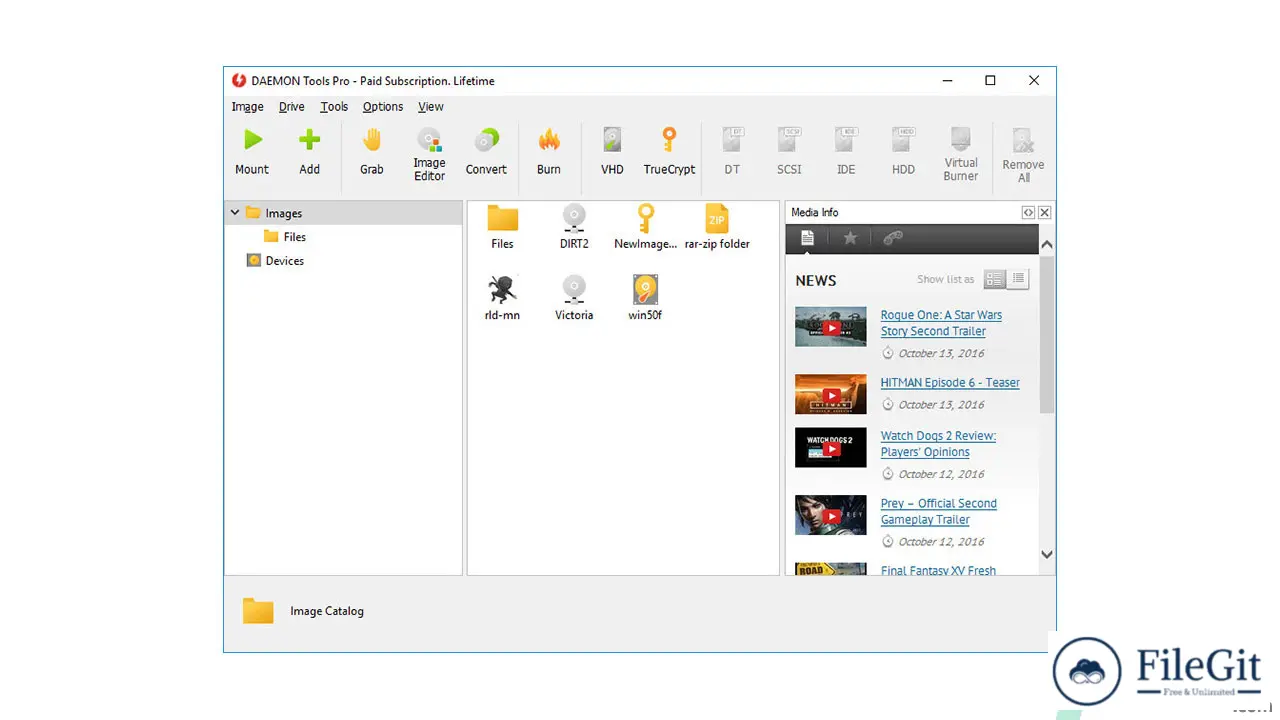Play the Watch Dogs 2 thumbnail

[831, 448]
